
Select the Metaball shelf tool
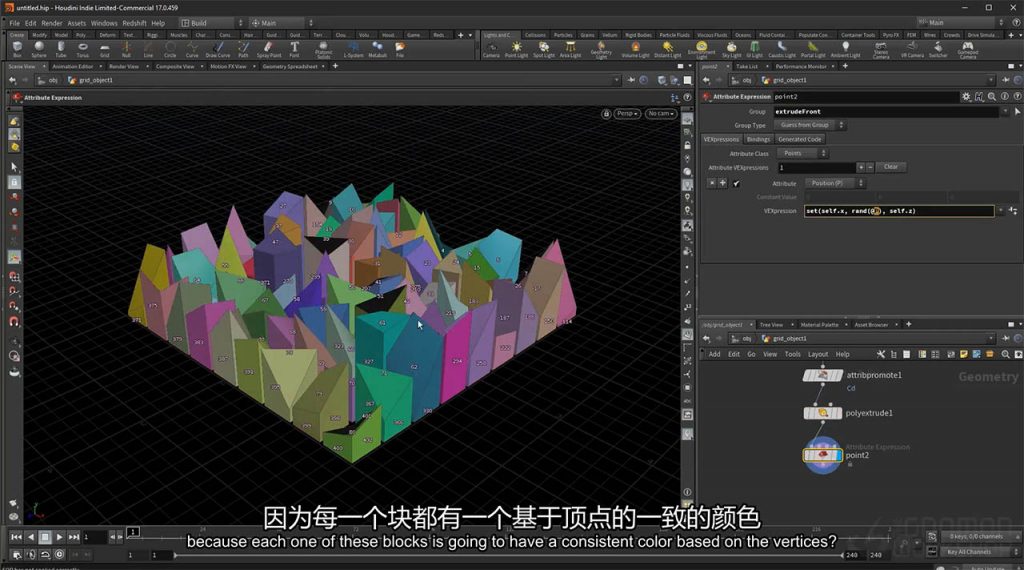click(x=377, y=49)
